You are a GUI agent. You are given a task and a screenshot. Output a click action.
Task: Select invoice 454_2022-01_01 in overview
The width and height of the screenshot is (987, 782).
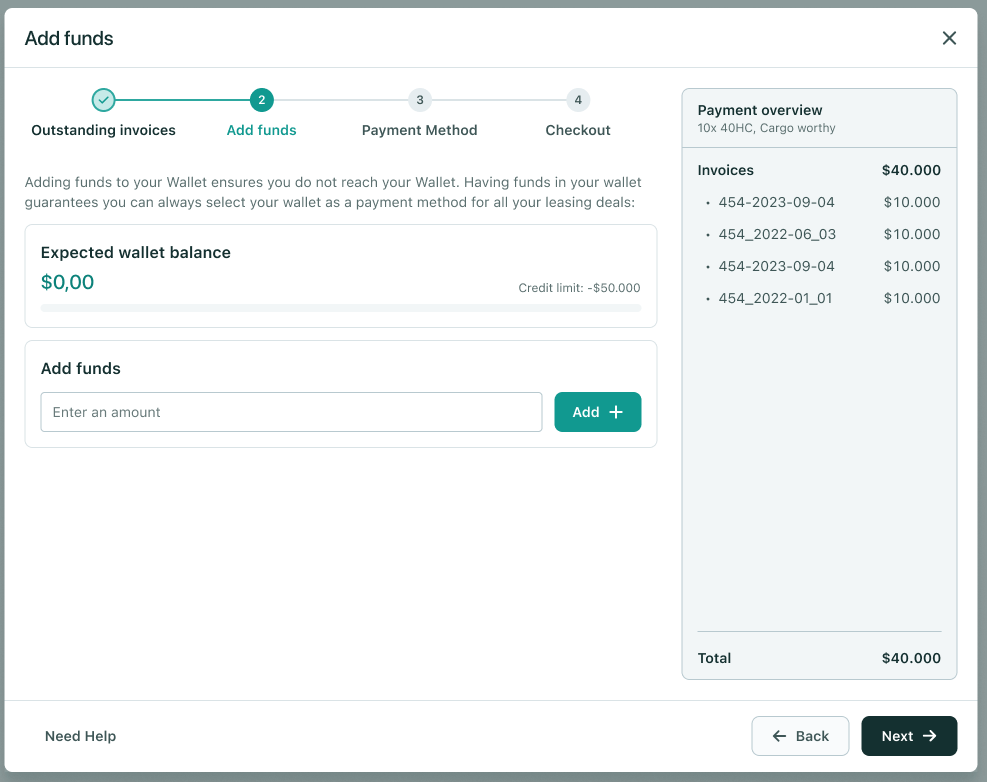774,298
